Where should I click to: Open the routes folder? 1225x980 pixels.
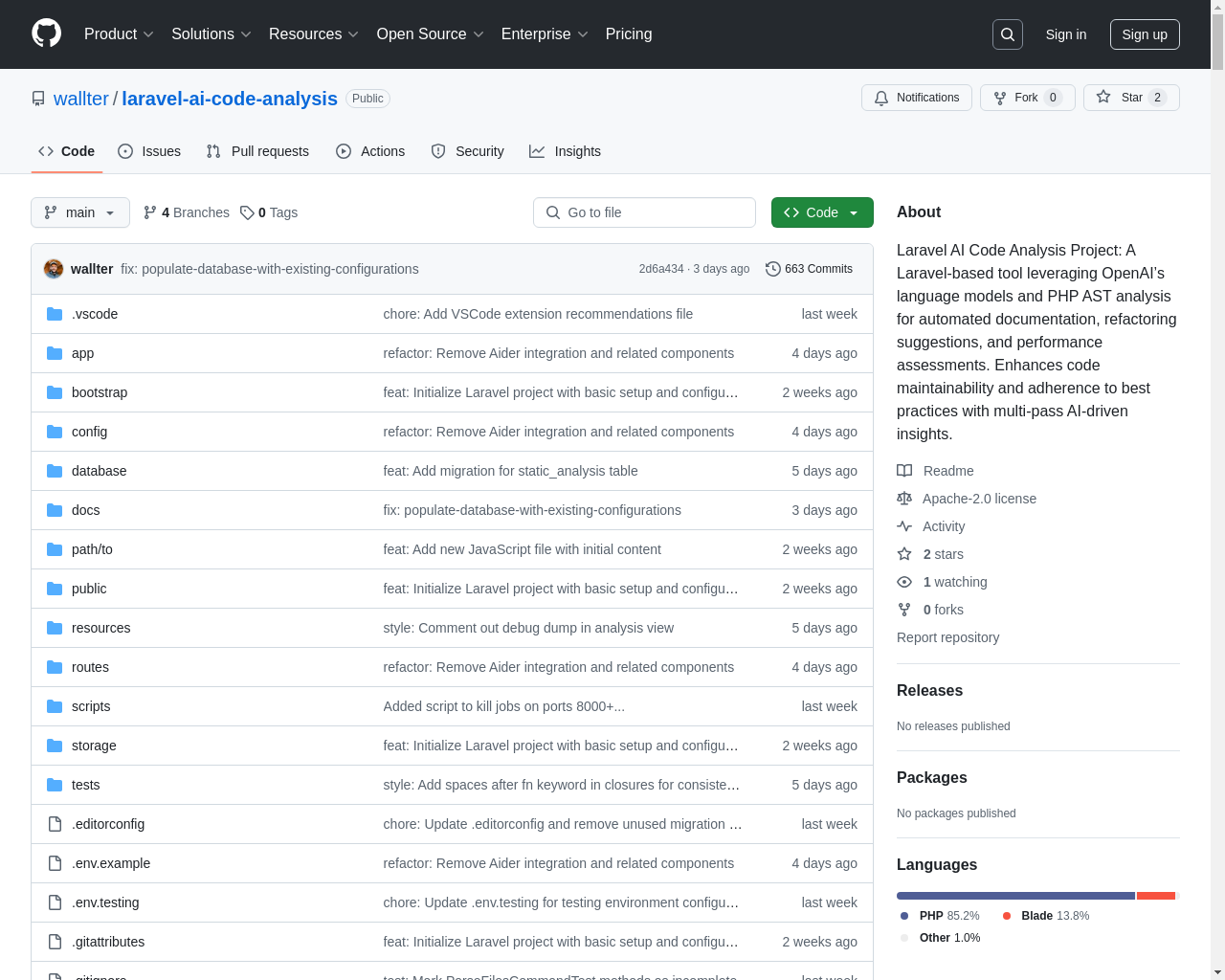90,667
